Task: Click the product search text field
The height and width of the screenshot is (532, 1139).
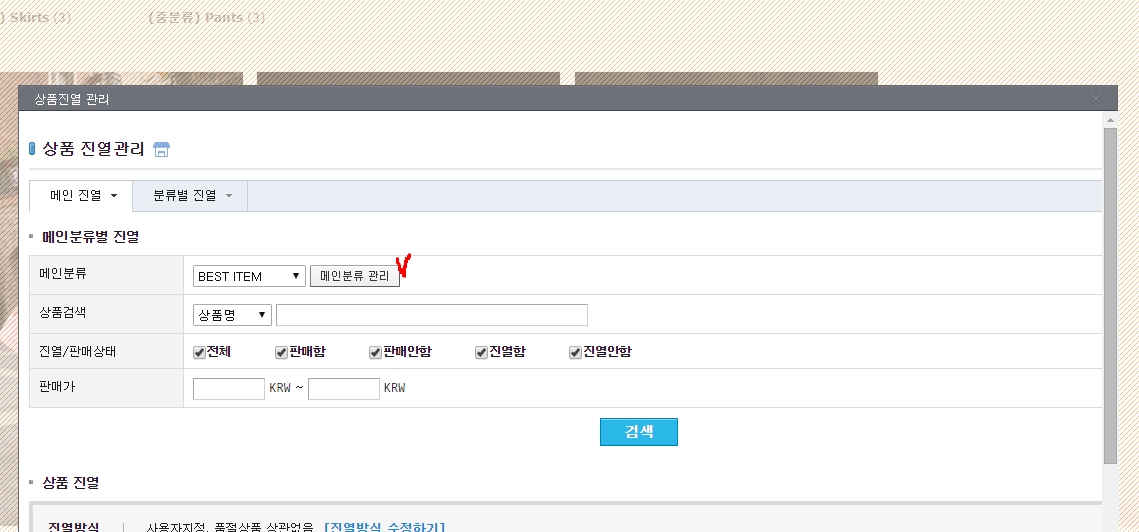Action: tap(431, 315)
